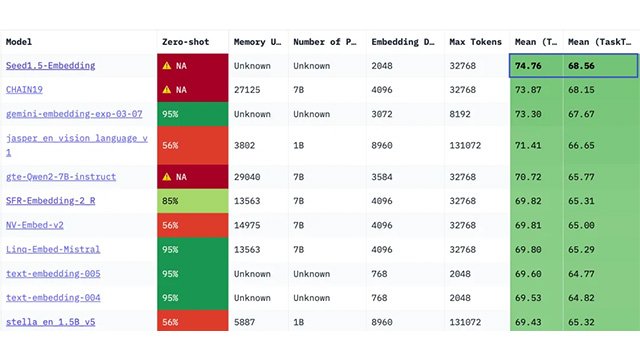Viewport: 640px width, 360px height.
Task: Click the Max Tokens column header
Action: 477,42
